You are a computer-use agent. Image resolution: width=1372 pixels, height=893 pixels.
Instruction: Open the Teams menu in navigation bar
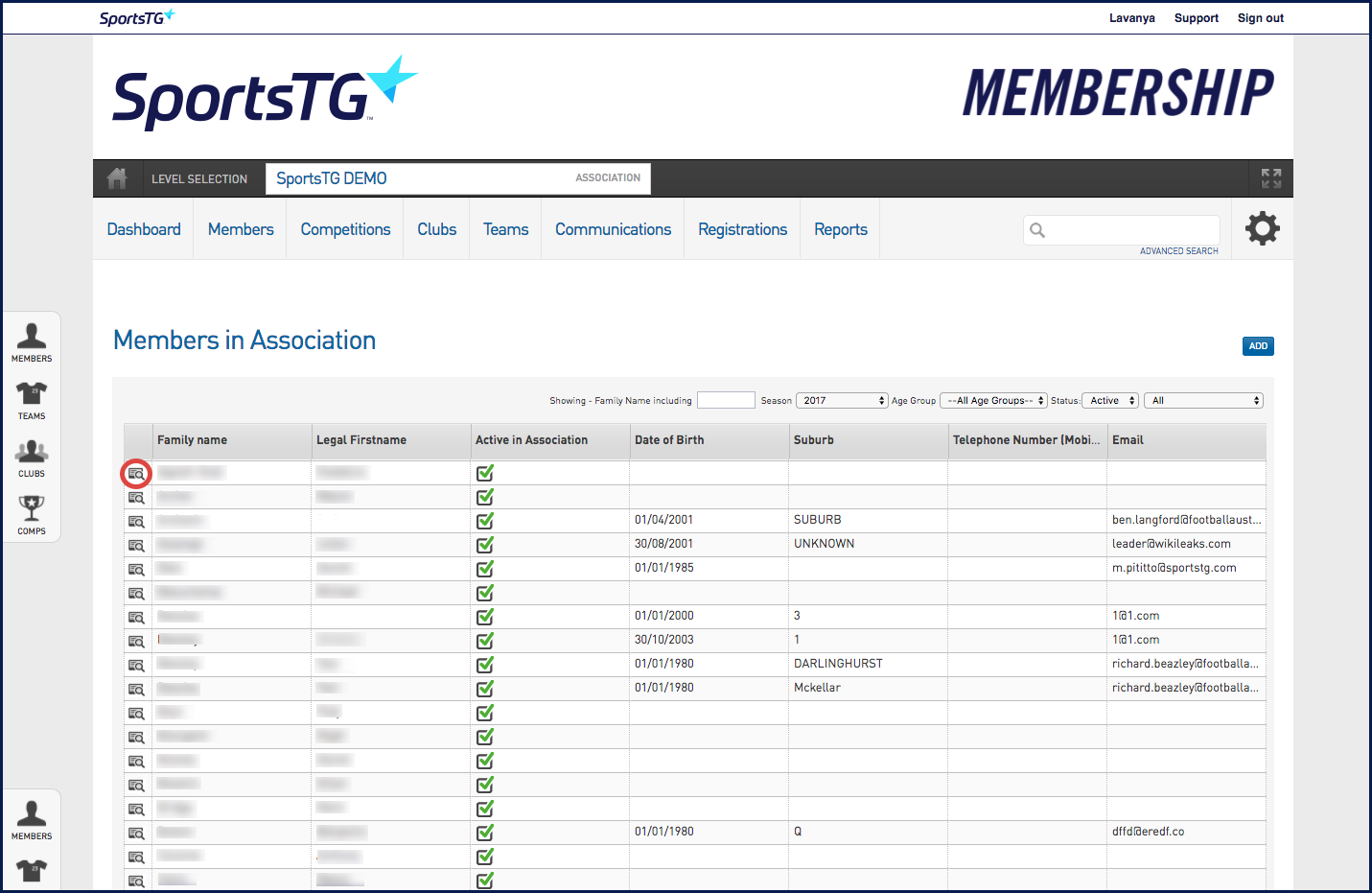point(505,229)
